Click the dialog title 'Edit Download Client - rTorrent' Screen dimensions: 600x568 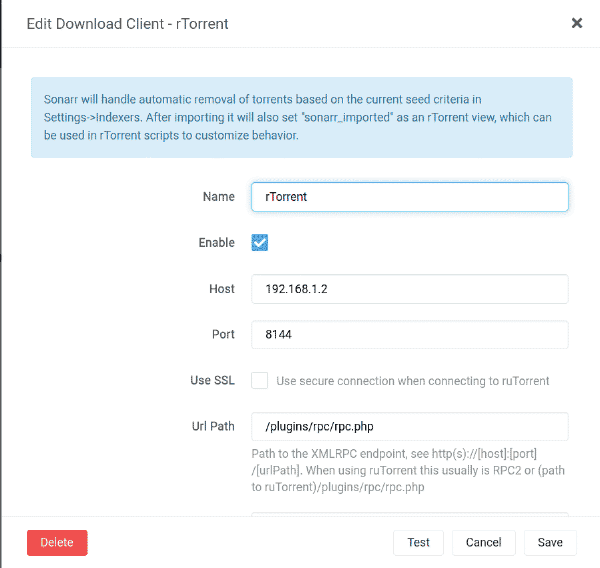127,24
